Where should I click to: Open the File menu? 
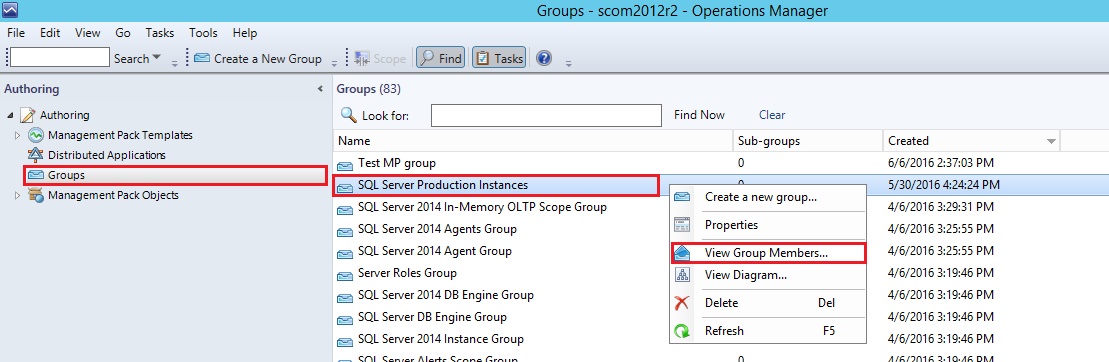point(16,33)
